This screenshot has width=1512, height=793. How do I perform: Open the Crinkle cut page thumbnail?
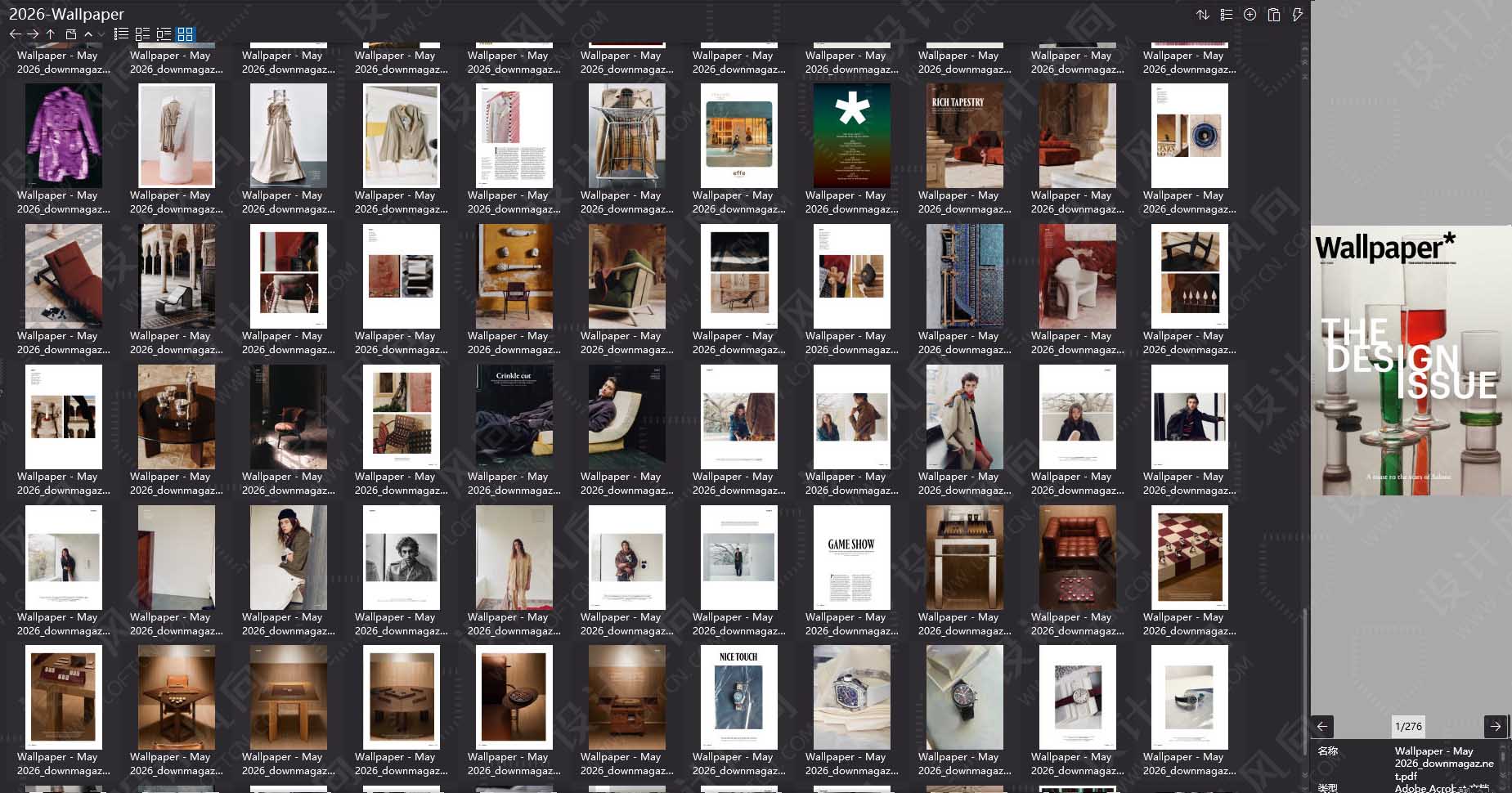(514, 417)
